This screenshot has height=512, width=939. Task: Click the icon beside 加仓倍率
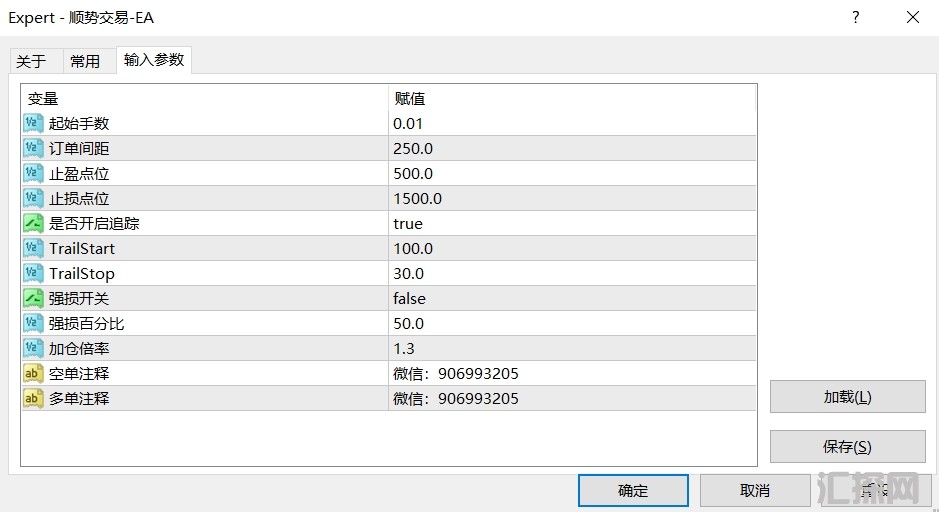[x=33, y=349]
